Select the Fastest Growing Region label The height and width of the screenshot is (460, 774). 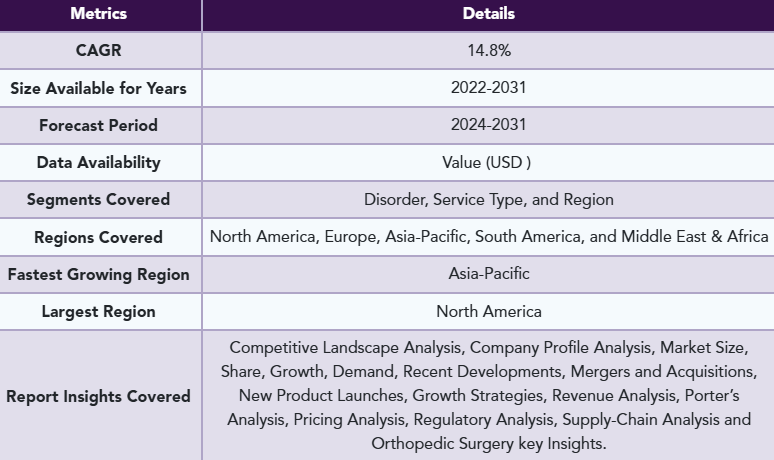98,274
